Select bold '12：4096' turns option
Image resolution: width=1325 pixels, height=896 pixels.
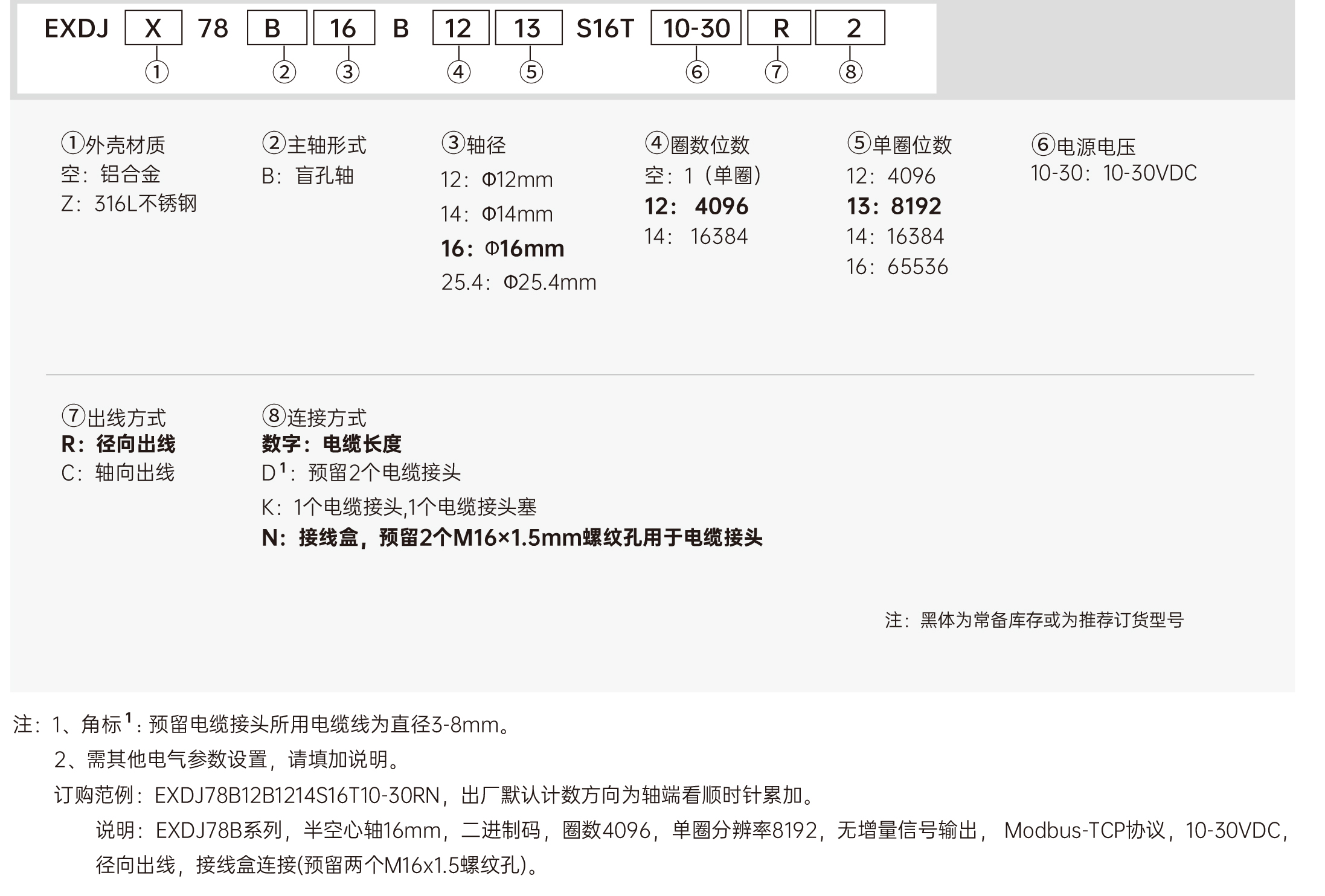point(696,206)
